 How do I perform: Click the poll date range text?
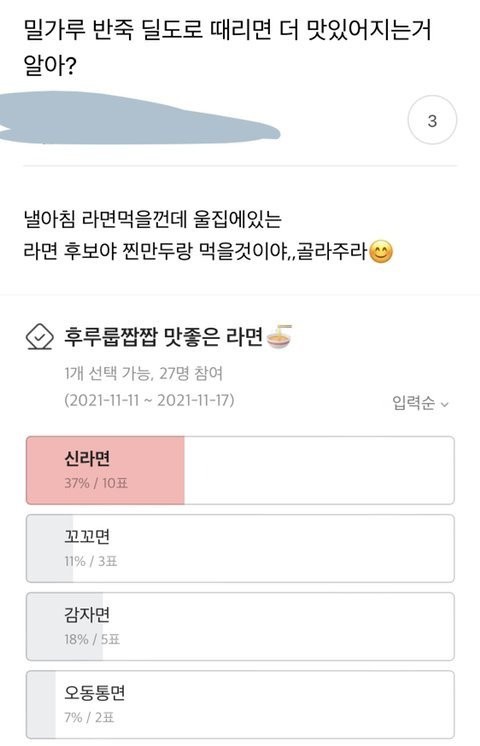[x=149, y=400]
